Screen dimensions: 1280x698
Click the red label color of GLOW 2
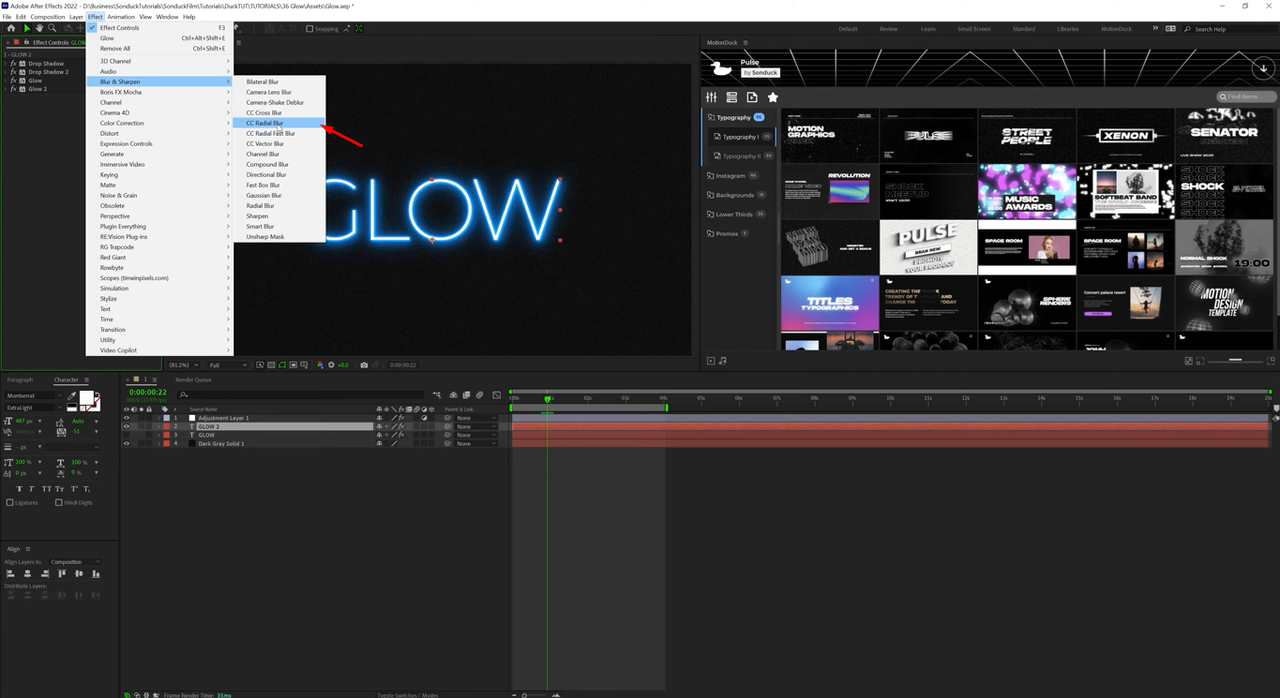click(165, 427)
